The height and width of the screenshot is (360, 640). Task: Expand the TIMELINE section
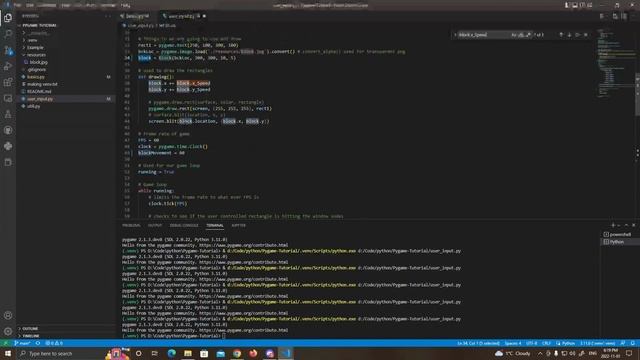31,336
